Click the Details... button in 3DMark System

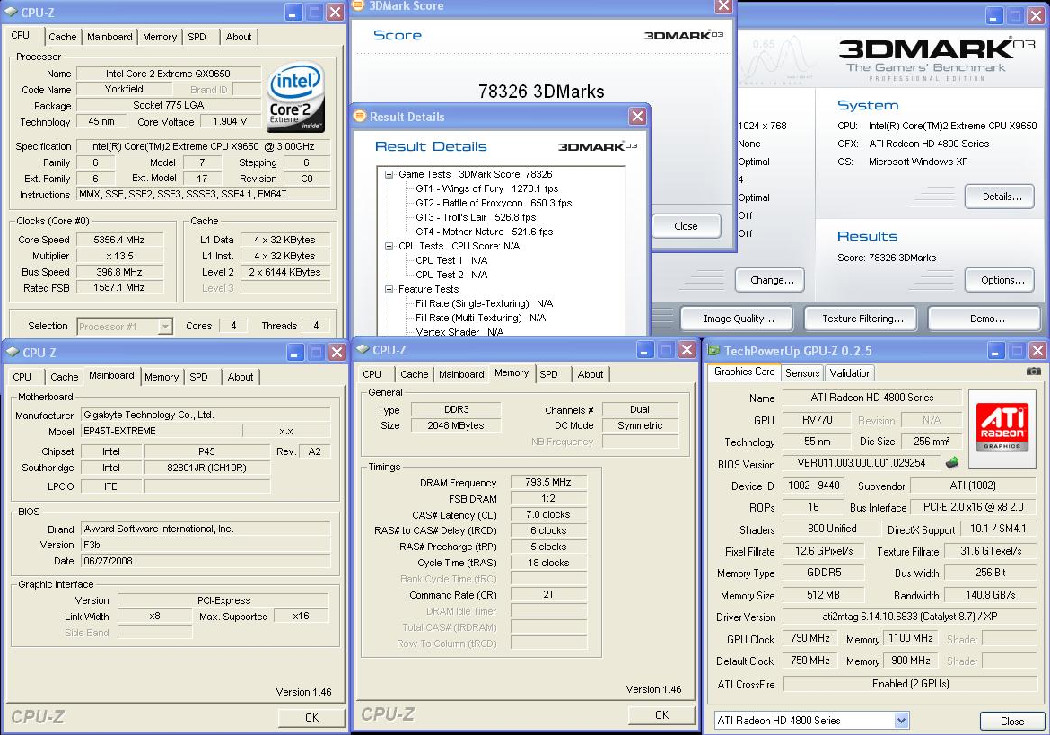click(1000, 197)
